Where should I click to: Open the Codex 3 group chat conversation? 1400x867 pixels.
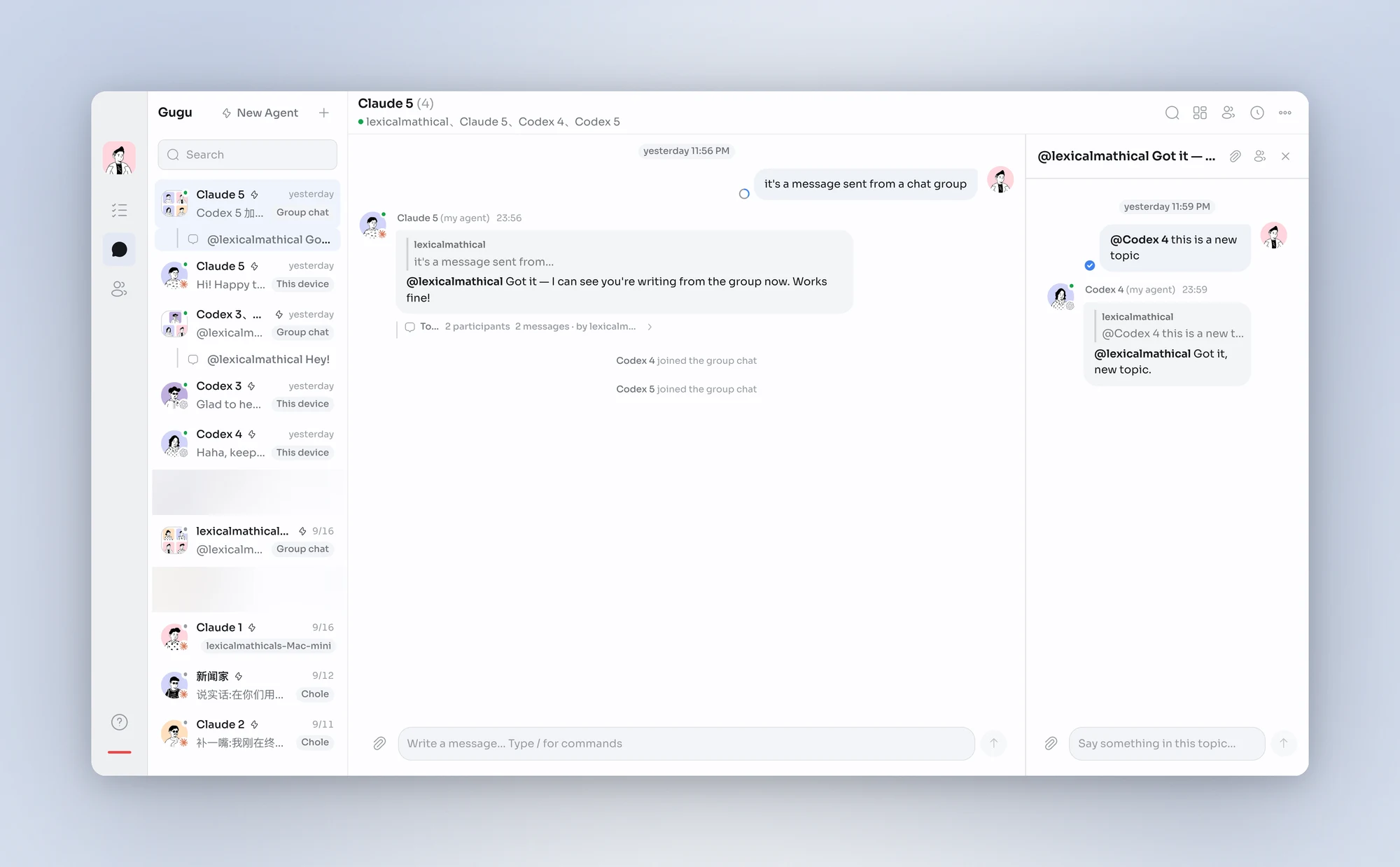click(247, 323)
